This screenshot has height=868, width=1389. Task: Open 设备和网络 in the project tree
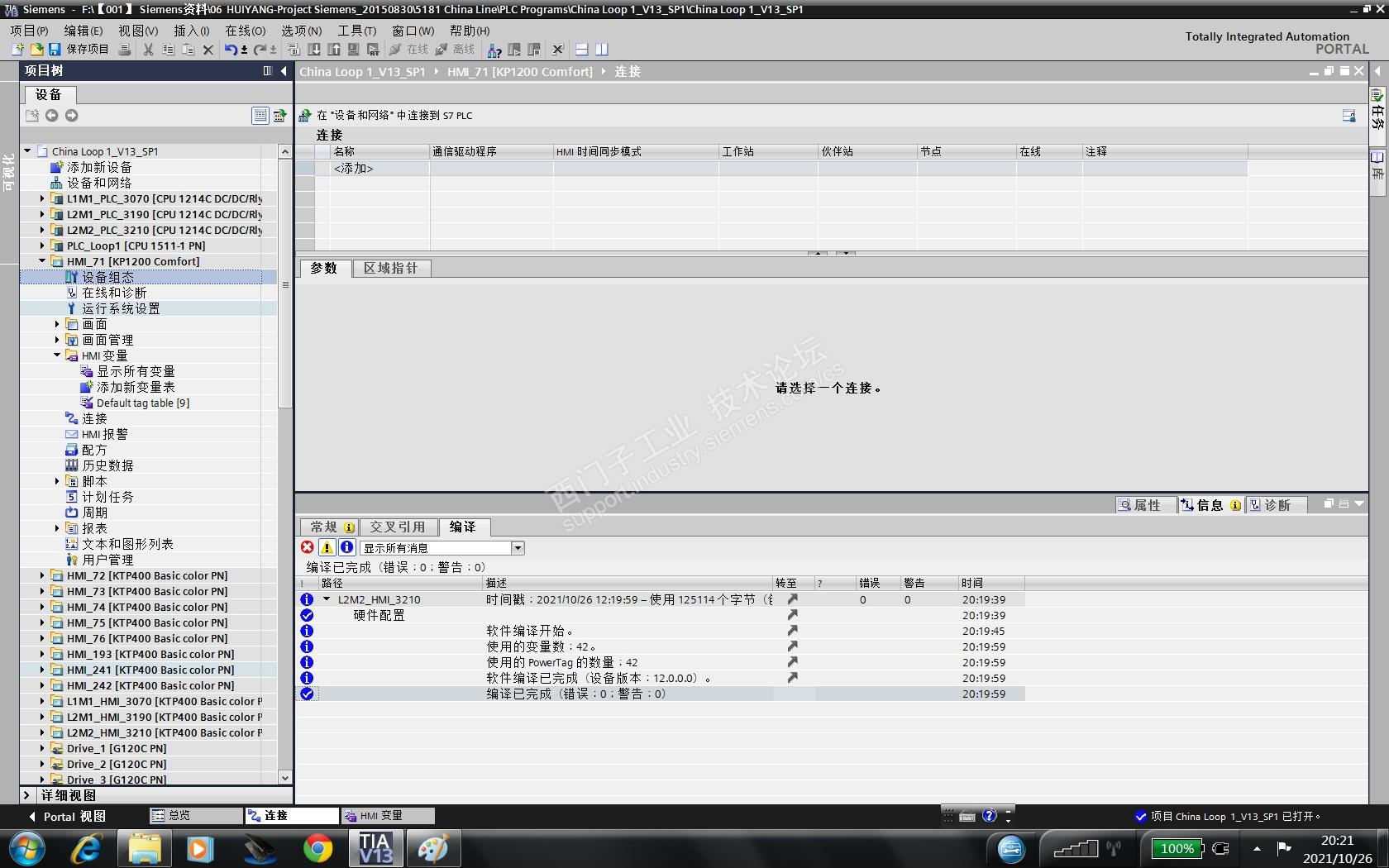coord(99,183)
